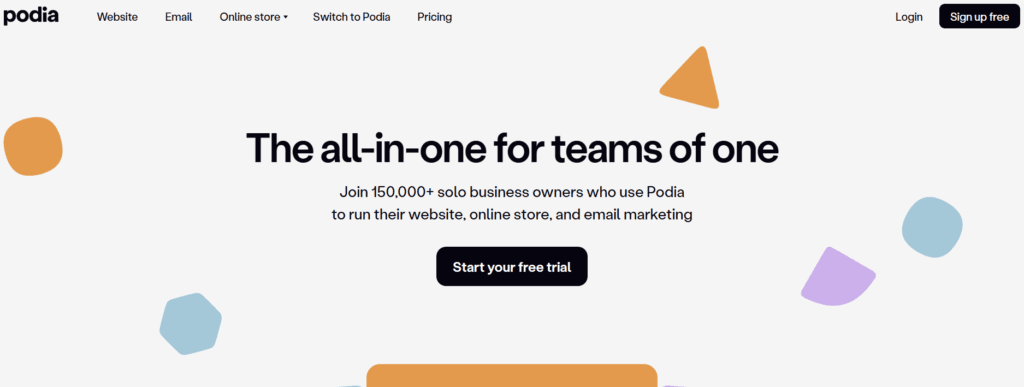Image resolution: width=1024 pixels, height=387 pixels.
Task: Click the Online store dropdown arrow
Action: tap(285, 18)
